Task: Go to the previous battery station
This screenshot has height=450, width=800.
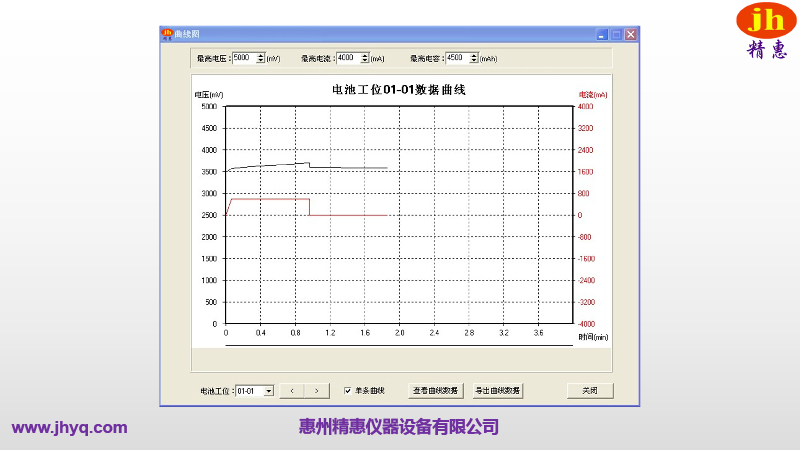Action: [x=292, y=391]
